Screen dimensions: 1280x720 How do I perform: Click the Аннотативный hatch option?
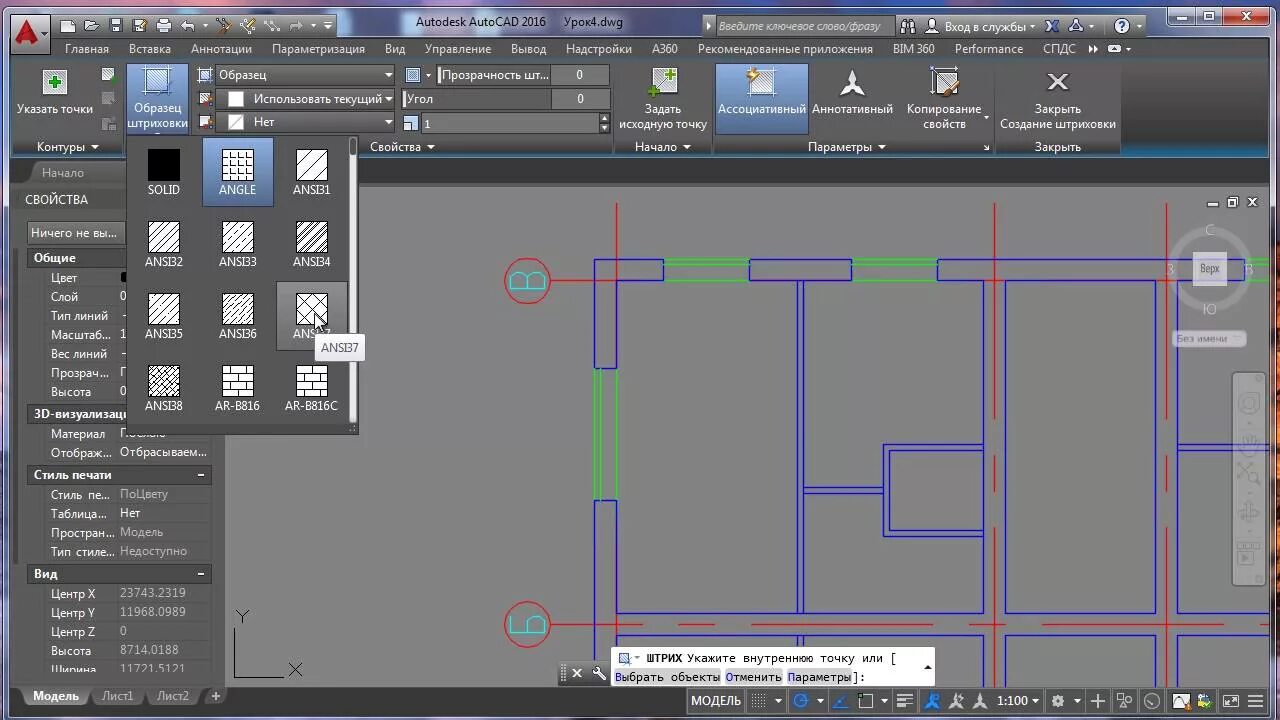coord(852,97)
